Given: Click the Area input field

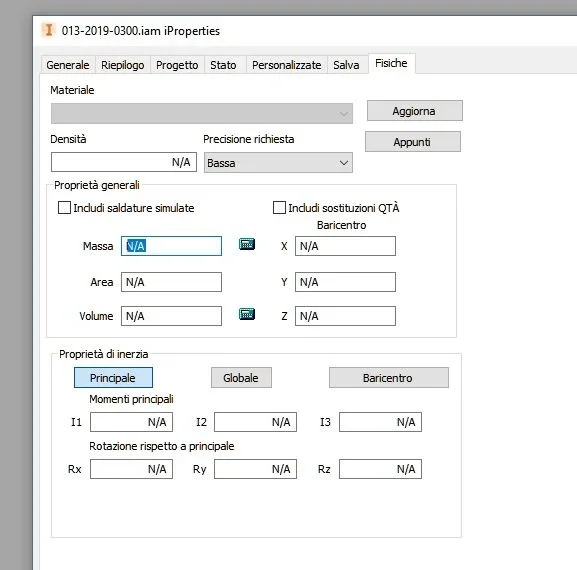Looking at the screenshot, I should point(171,282).
